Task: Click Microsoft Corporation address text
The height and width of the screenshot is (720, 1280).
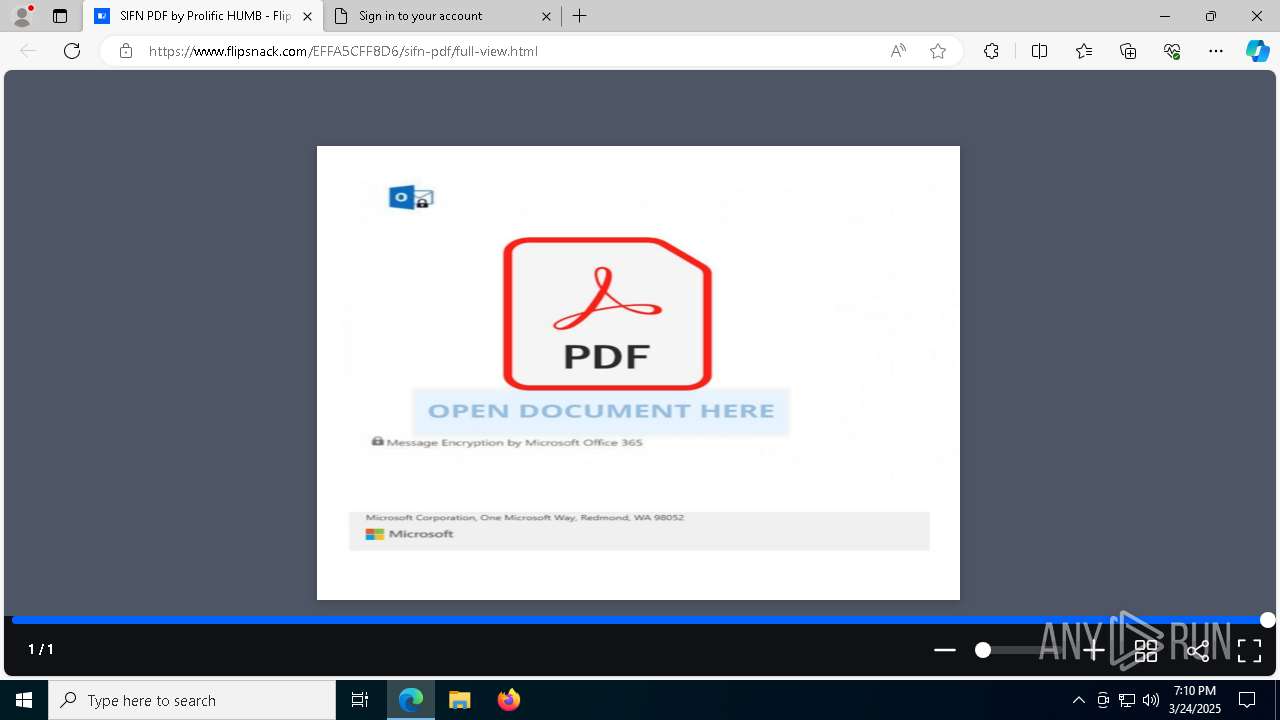Action: (x=525, y=518)
